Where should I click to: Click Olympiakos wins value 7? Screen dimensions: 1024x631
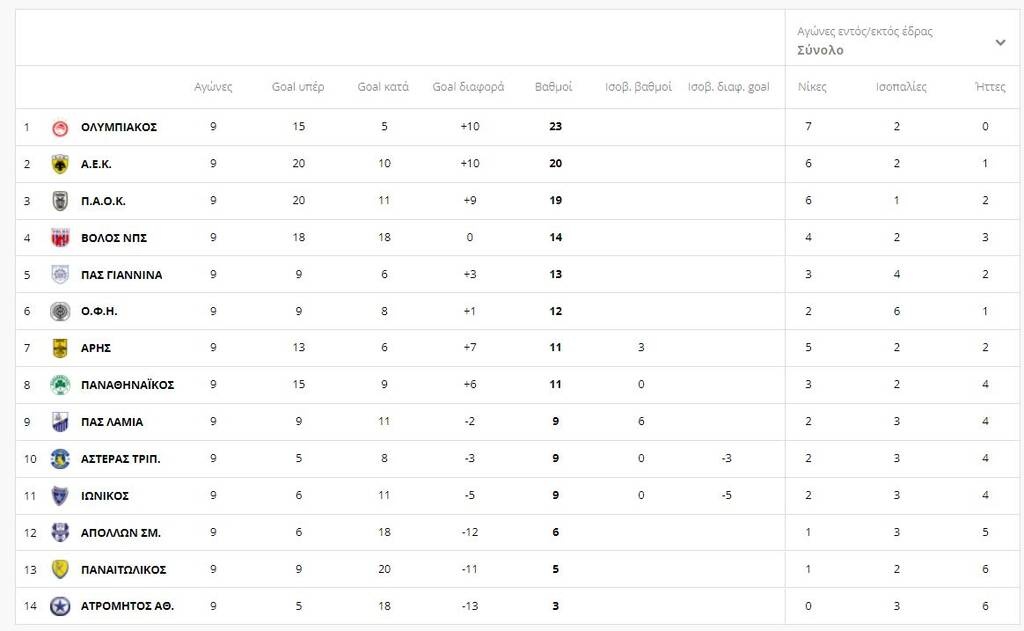click(808, 127)
